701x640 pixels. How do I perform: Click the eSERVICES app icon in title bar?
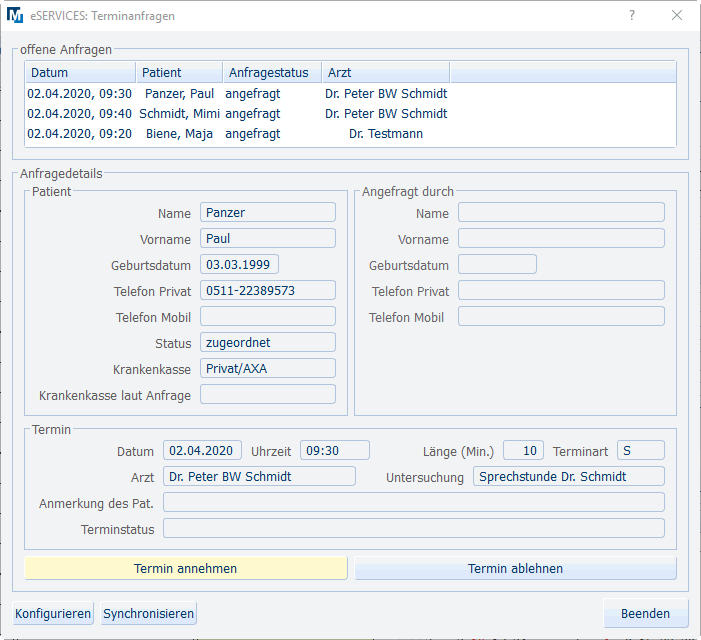point(17,16)
